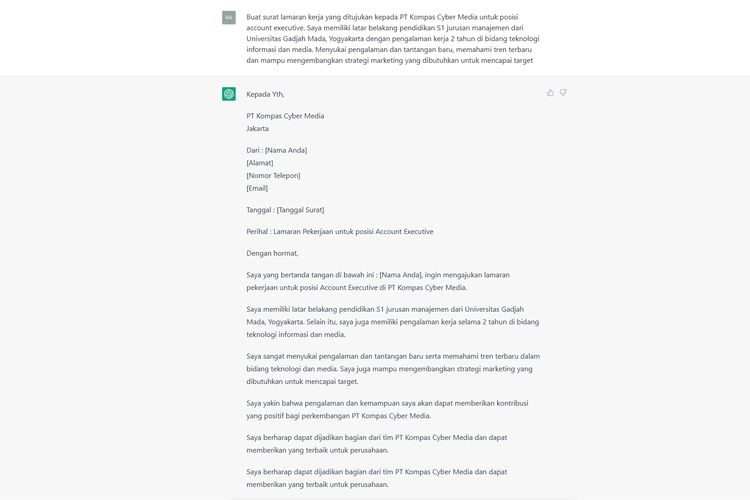This screenshot has height=500, width=750.
Task: Click the 'Jakarta' address line
Action: pyautogui.click(x=258, y=128)
